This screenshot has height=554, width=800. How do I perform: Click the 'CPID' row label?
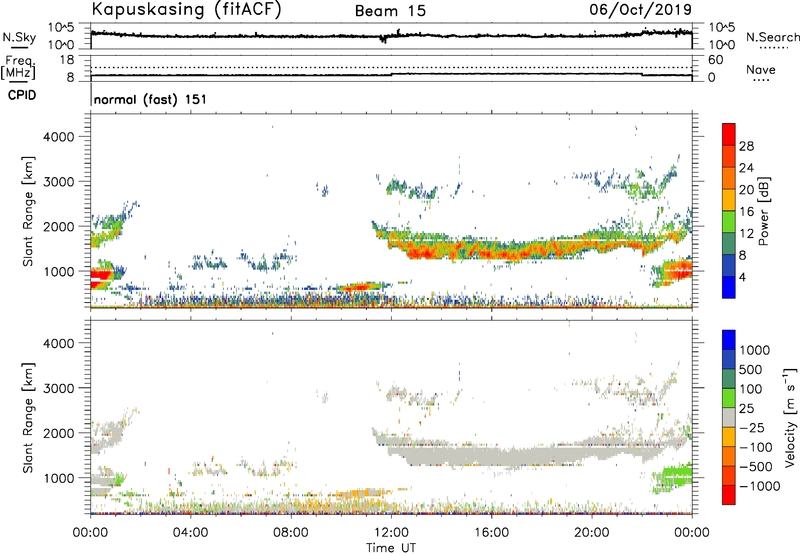(x=22, y=95)
